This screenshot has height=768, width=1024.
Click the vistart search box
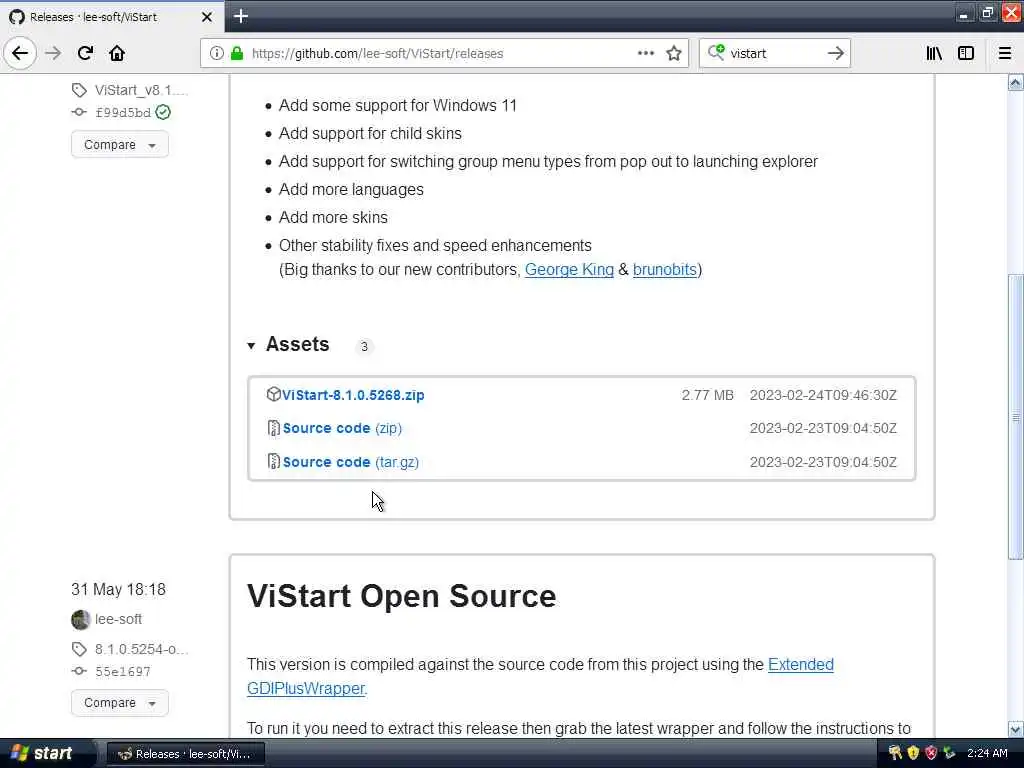click(774, 54)
